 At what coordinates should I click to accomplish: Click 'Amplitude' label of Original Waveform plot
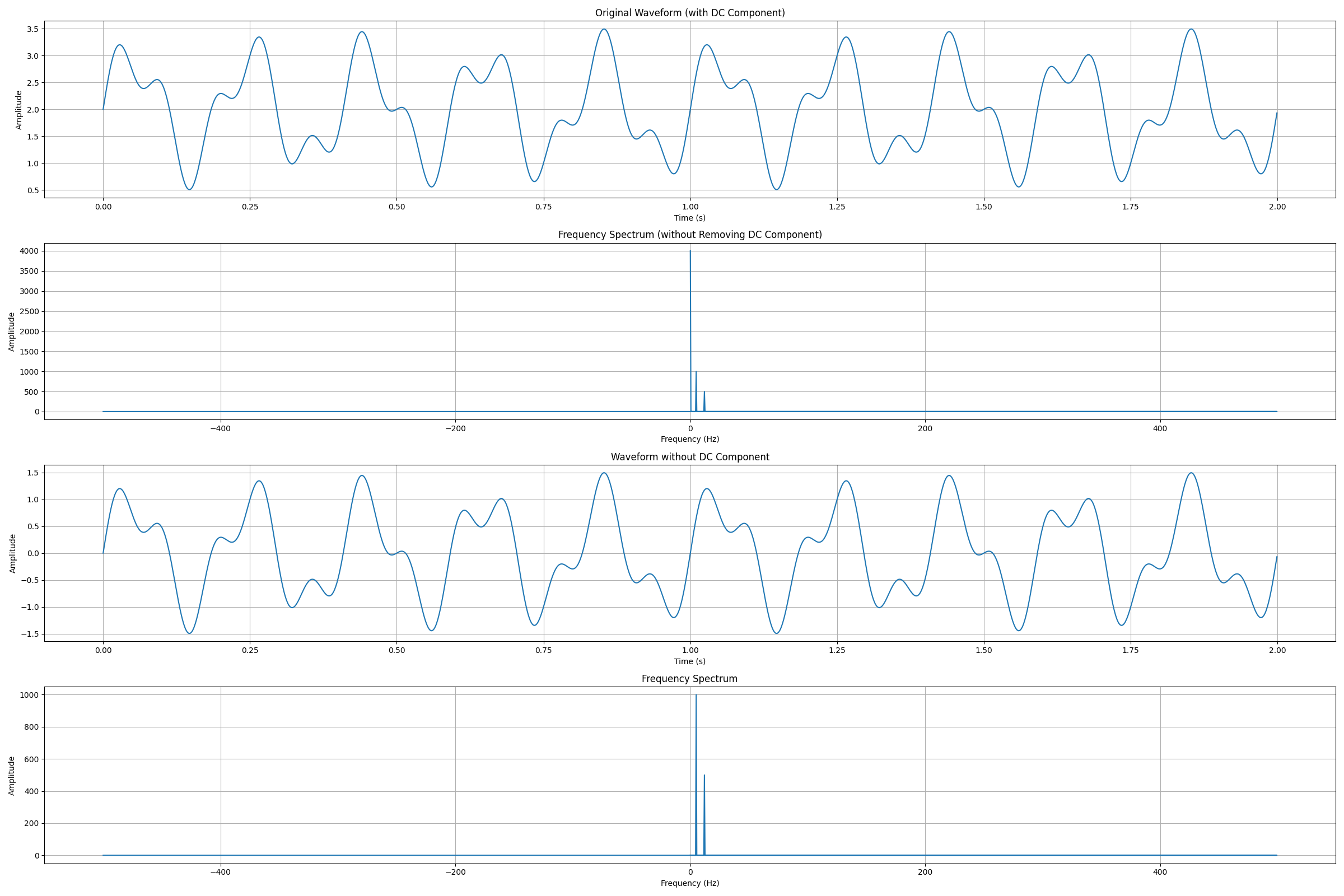(x=19, y=110)
